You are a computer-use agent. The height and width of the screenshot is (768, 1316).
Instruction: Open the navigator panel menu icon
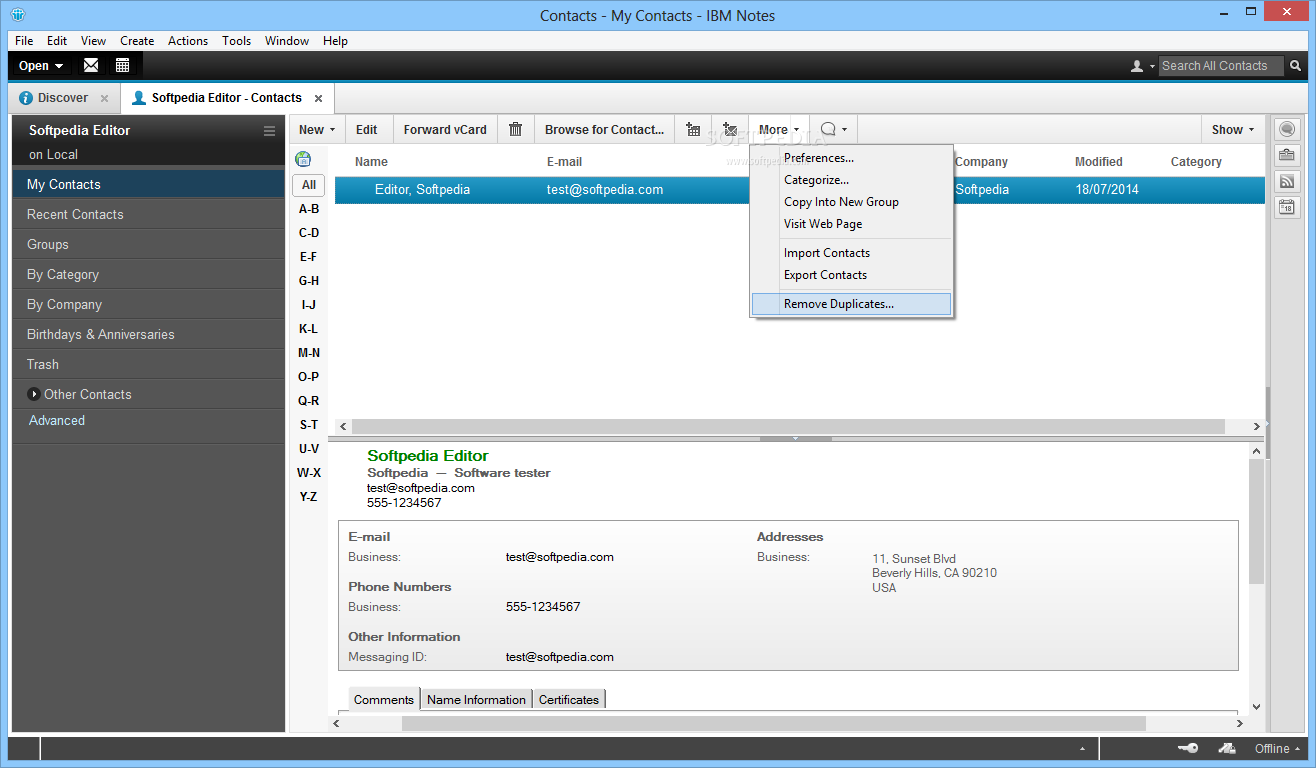pos(269,131)
